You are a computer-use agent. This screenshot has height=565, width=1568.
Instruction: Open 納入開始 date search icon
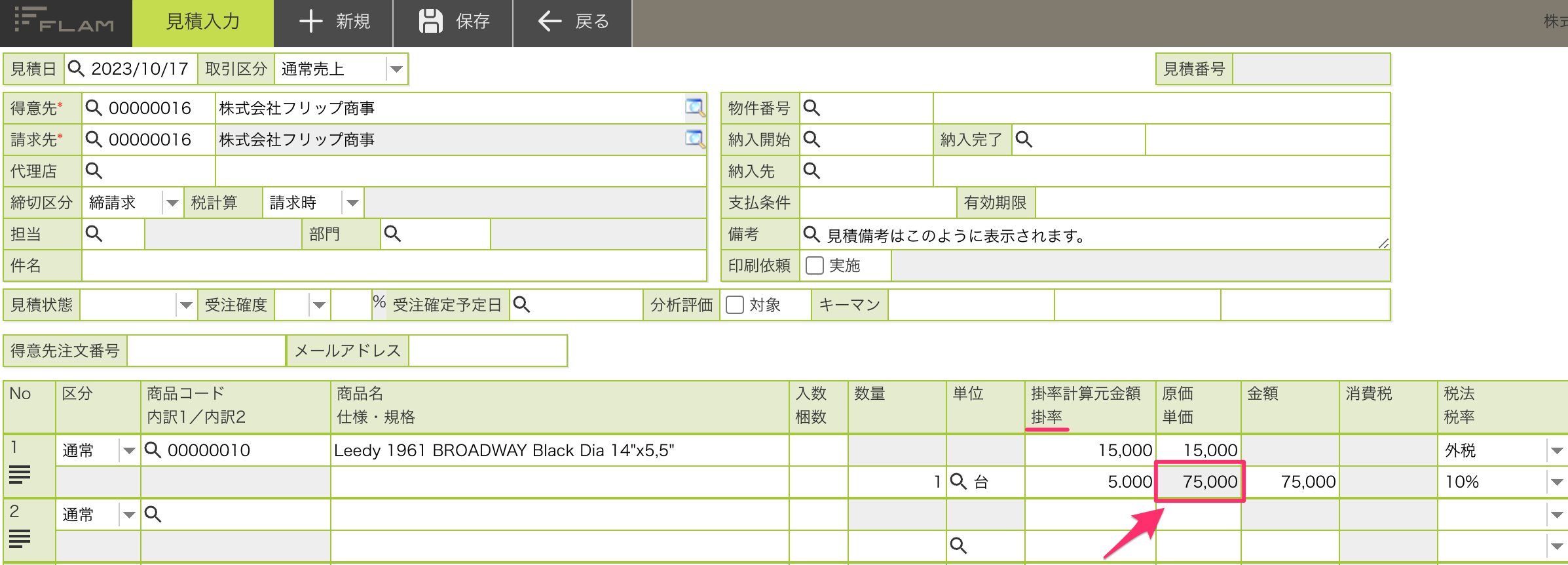tap(812, 140)
